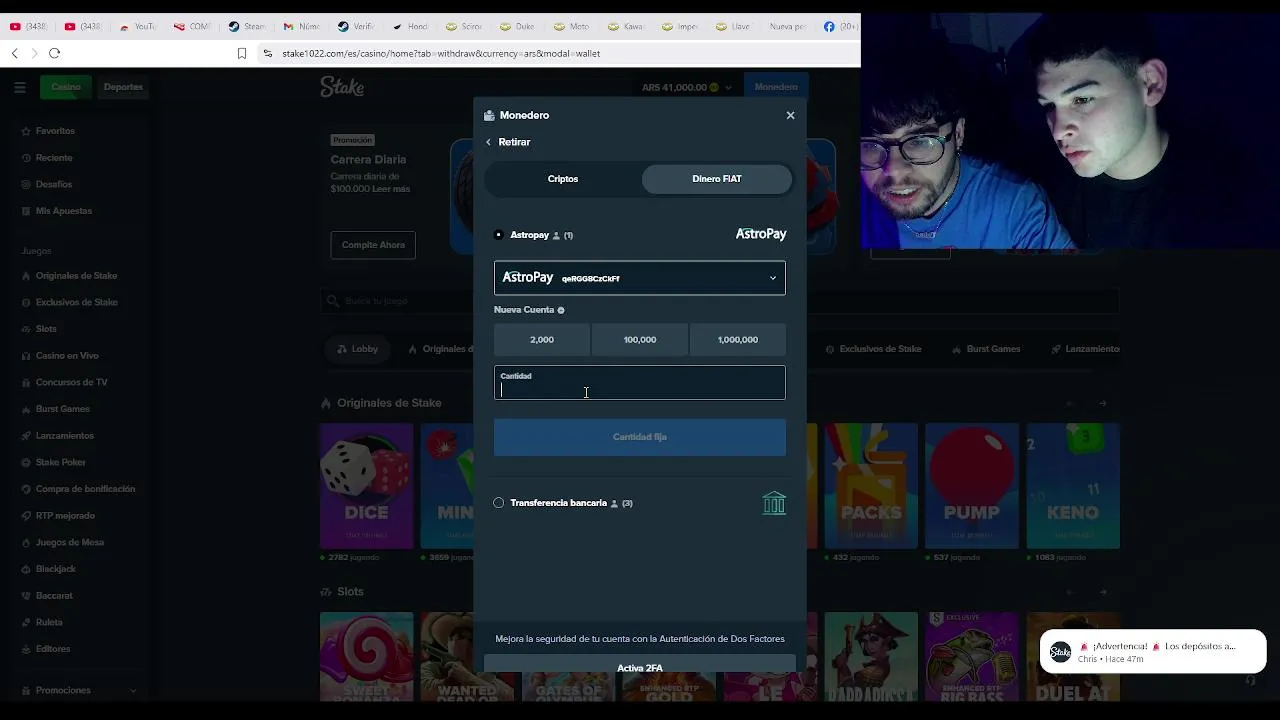The height and width of the screenshot is (720, 1280).
Task: Advance the Originales de Stake carousel right arrow
Action: point(1103,403)
